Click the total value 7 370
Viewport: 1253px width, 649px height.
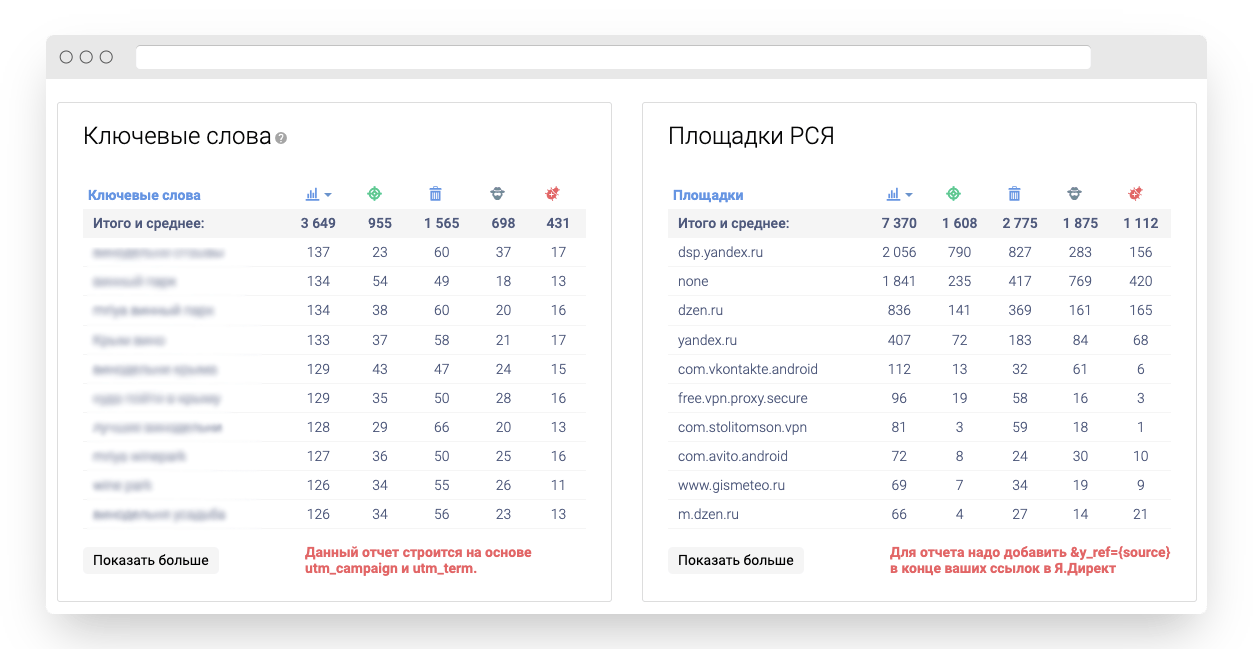click(x=899, y=223)
